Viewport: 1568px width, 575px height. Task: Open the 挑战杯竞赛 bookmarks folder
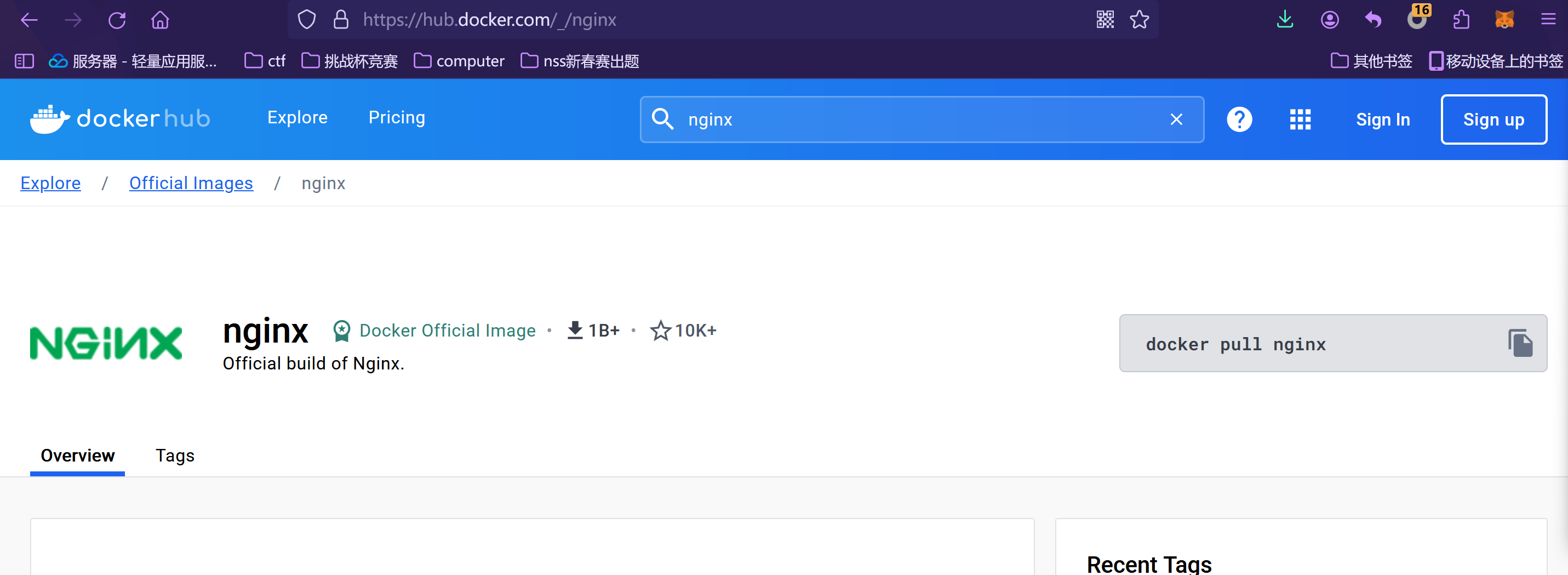pyautogui.click(x=350, y=61)
